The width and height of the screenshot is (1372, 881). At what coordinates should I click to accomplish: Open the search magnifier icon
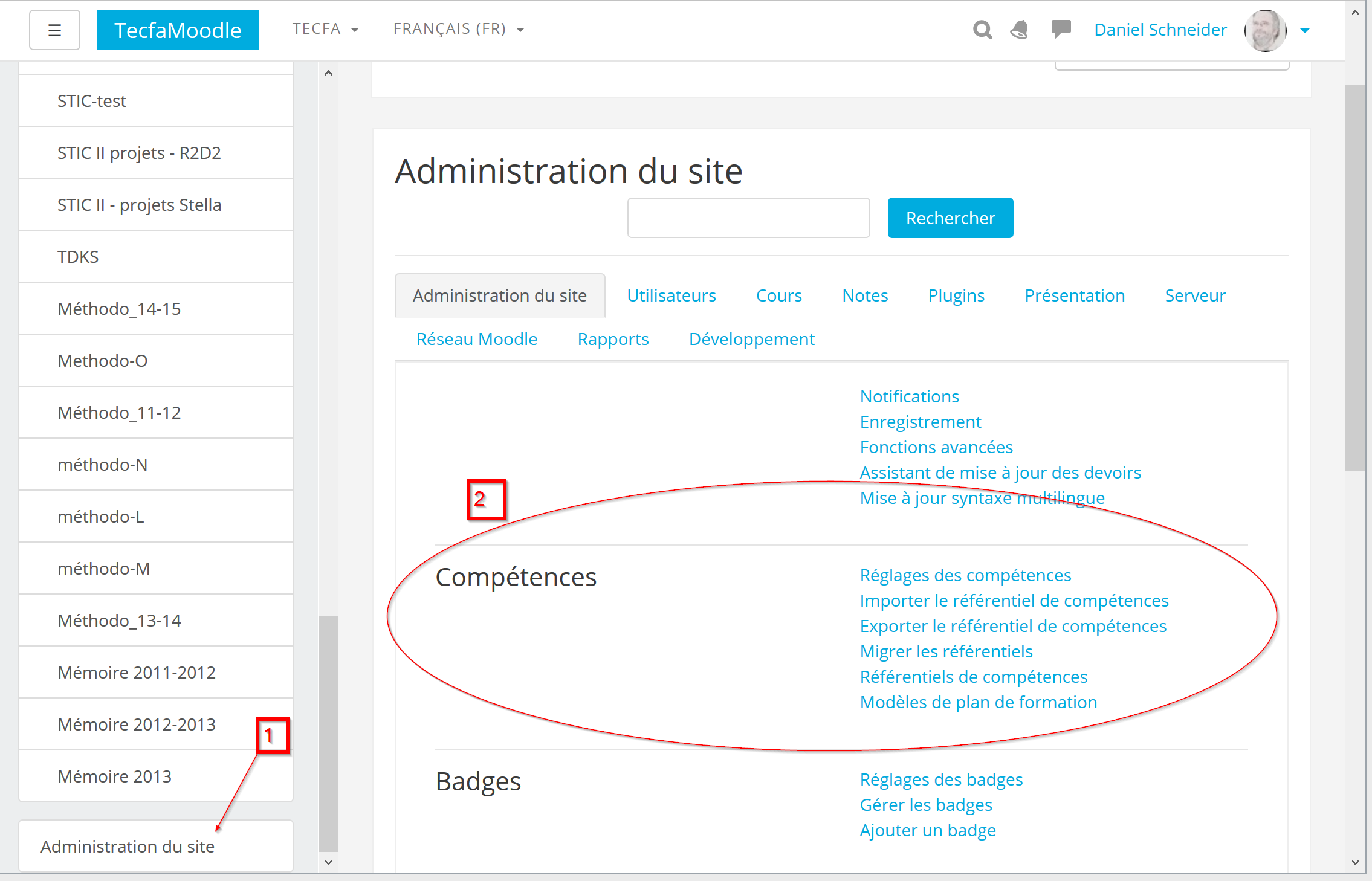982,30
